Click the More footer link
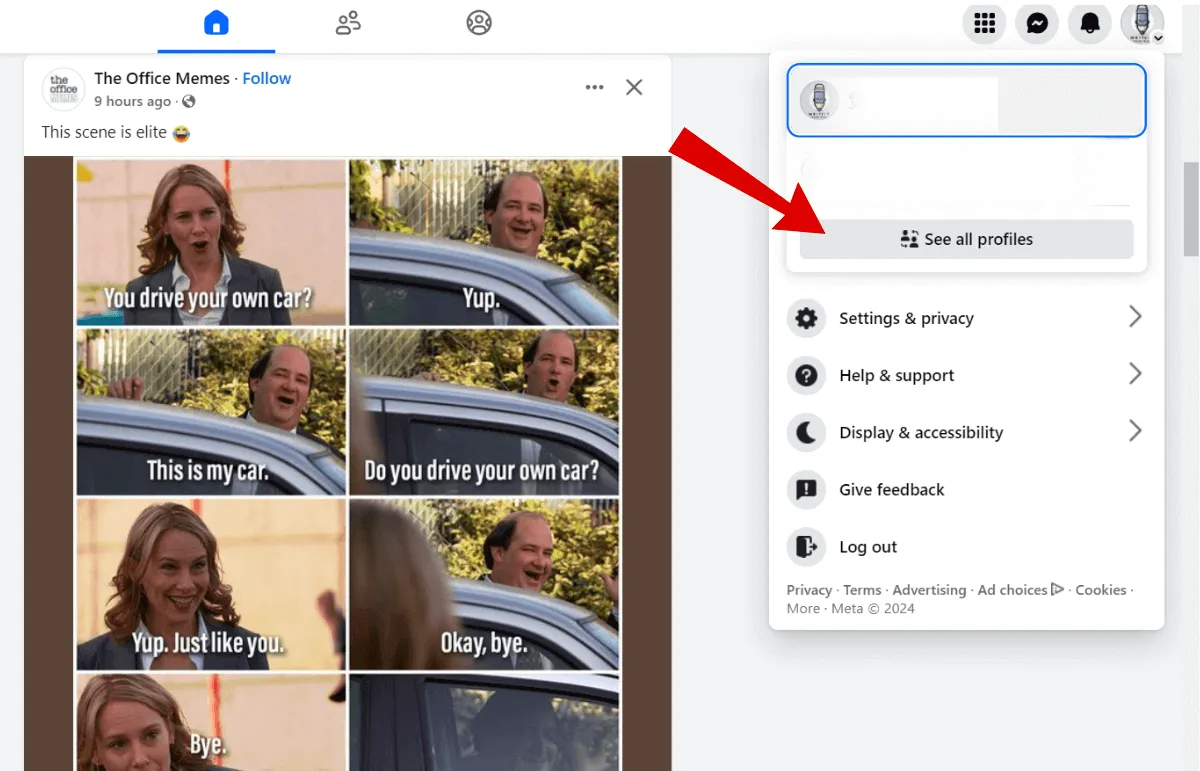This screenshot has height=771, width=1200. (803, 608)
